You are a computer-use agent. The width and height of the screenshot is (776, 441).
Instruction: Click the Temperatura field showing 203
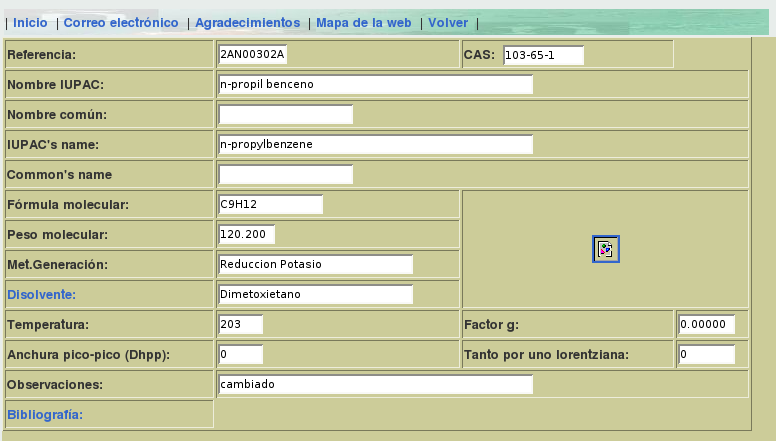tap(240, 324)
